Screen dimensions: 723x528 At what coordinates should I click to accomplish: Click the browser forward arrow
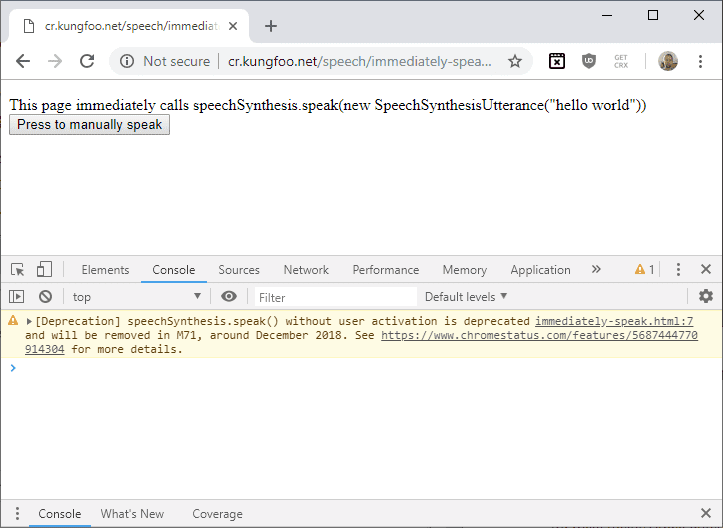(55, 61)
